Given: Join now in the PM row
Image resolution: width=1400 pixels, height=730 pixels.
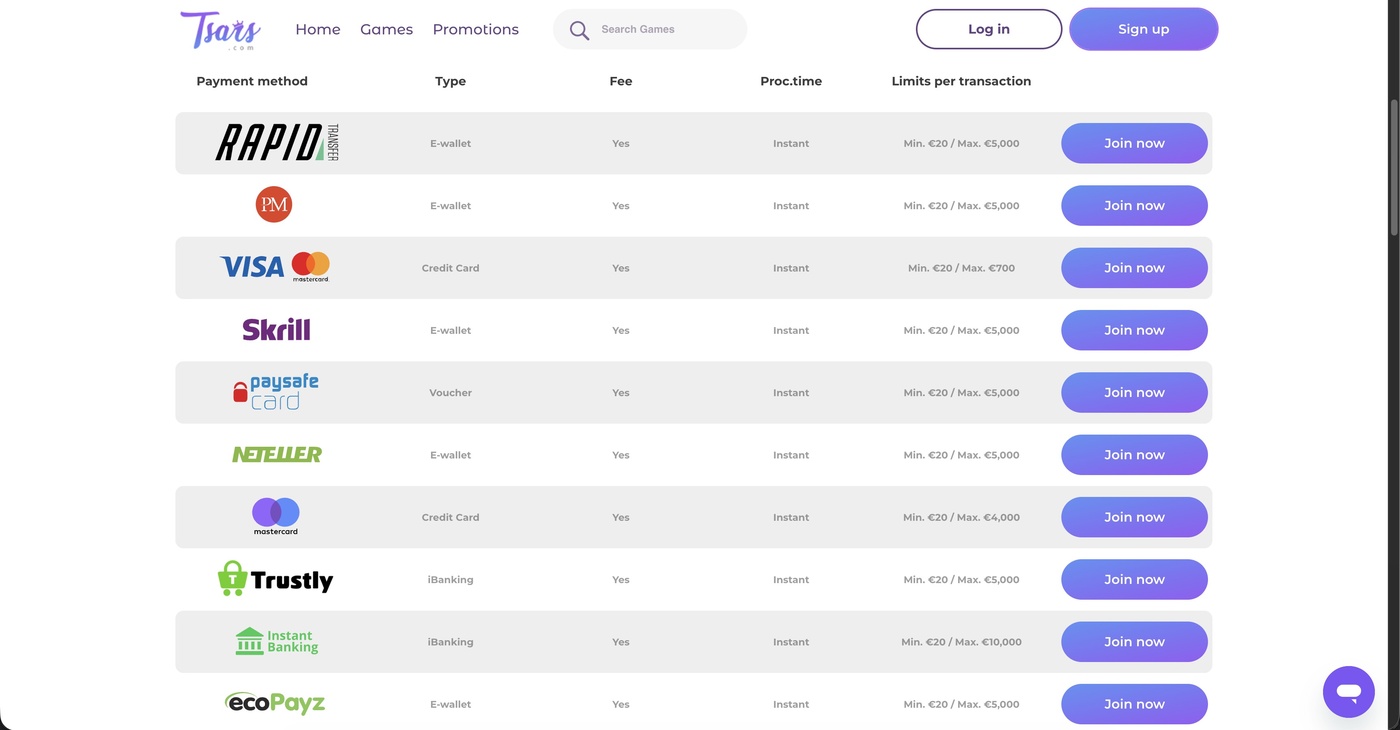Looking at the screenshot, I should (x=1134, y=205).
